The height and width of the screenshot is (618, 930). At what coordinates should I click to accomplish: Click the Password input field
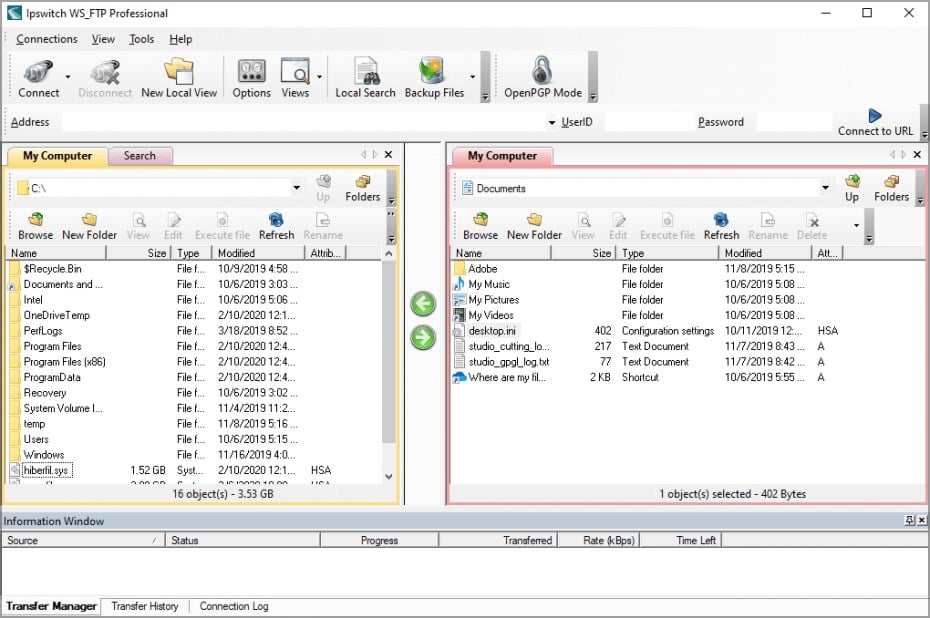794,122
